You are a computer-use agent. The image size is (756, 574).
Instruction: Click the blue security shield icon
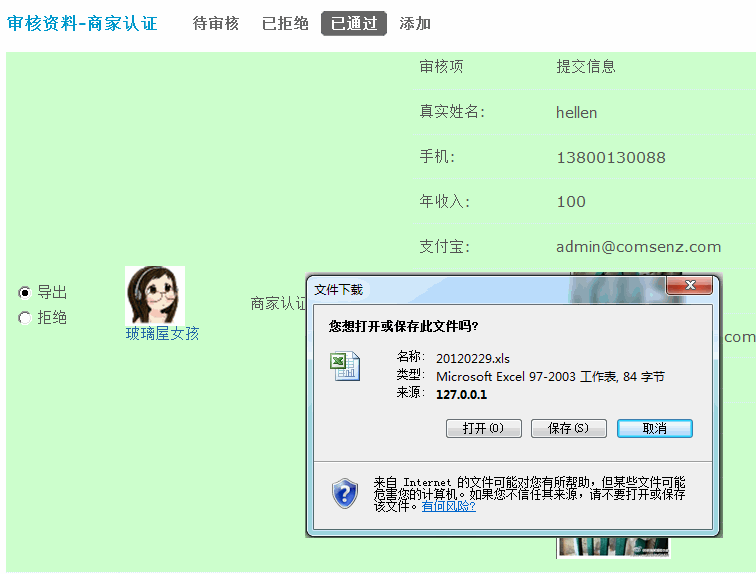(345, 494)
